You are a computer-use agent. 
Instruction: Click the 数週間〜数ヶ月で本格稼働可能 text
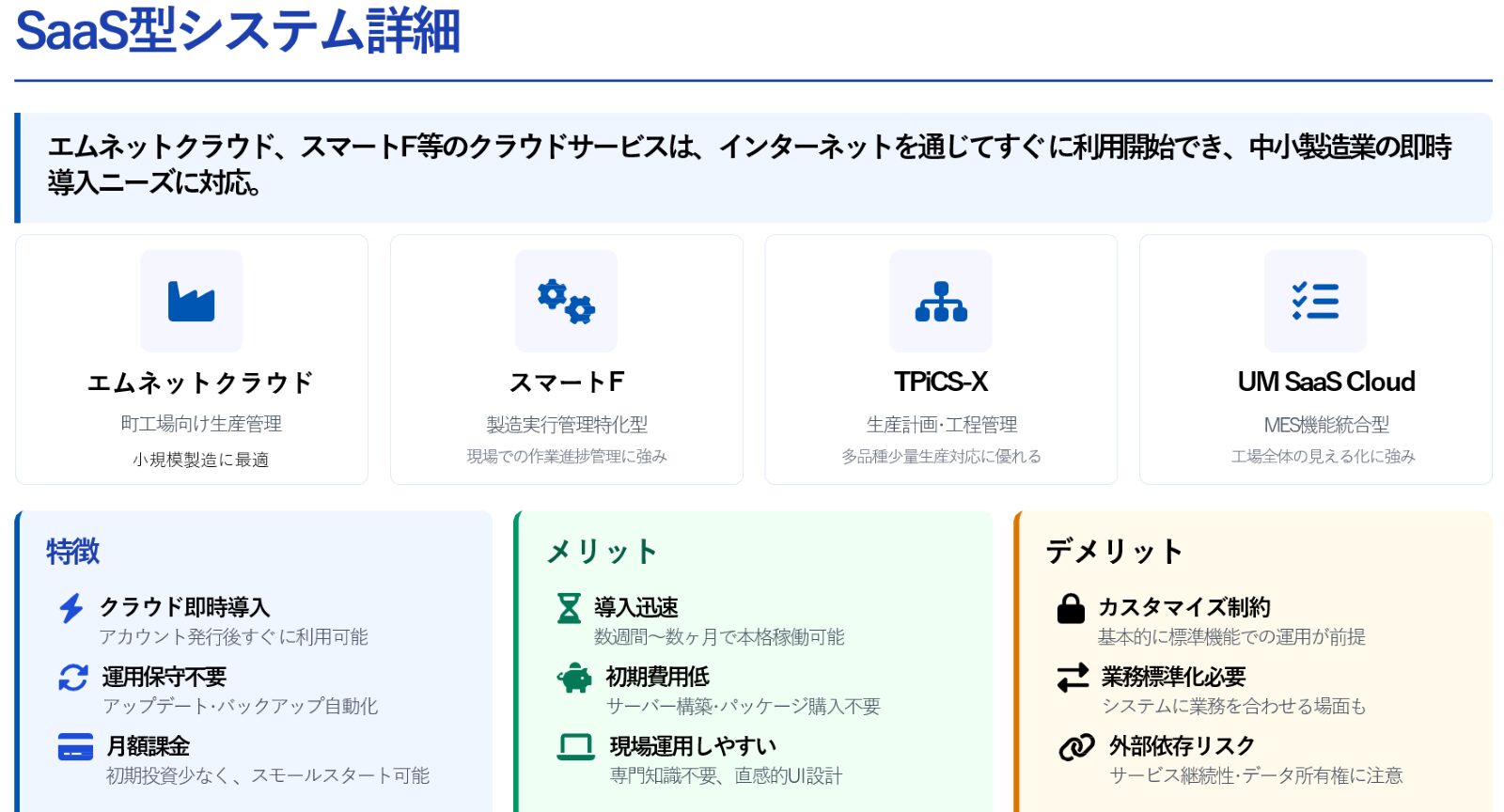[x=719, y=637]
